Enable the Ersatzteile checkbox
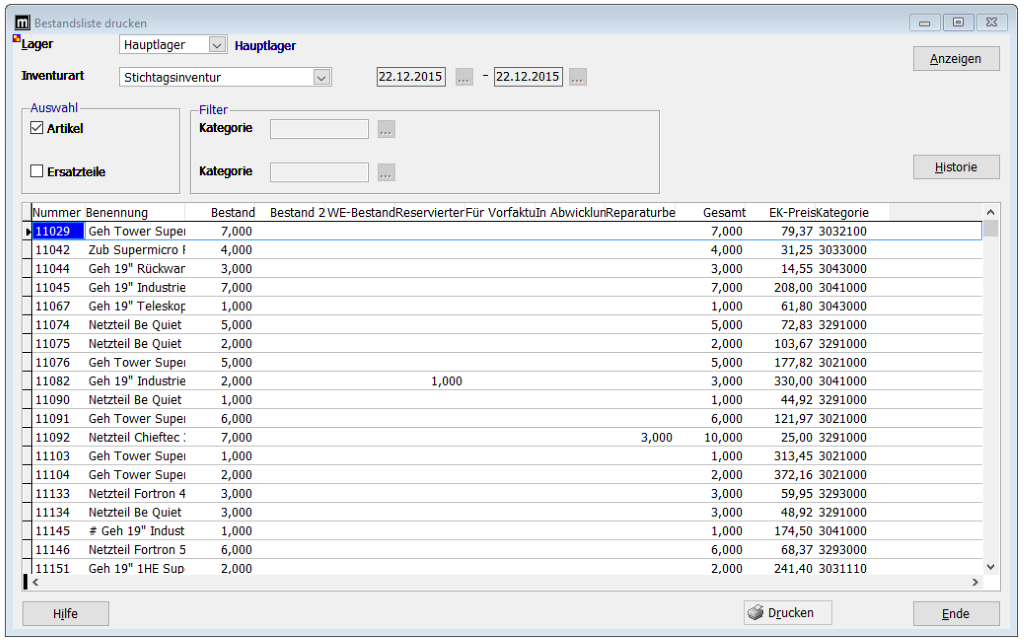Image resolution: width=1024 pixels, height=642 pixels. [x=37, y=172]
